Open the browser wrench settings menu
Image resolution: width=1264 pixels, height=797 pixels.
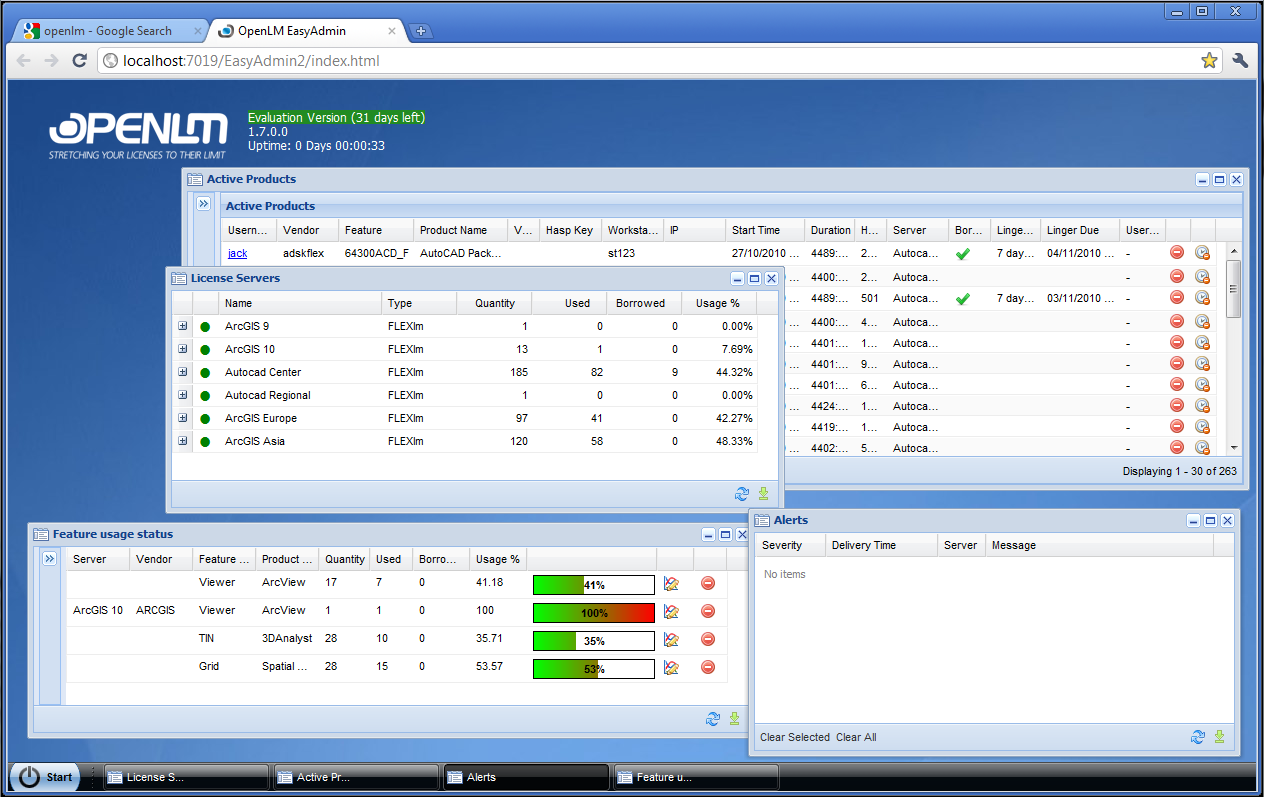1241,61
